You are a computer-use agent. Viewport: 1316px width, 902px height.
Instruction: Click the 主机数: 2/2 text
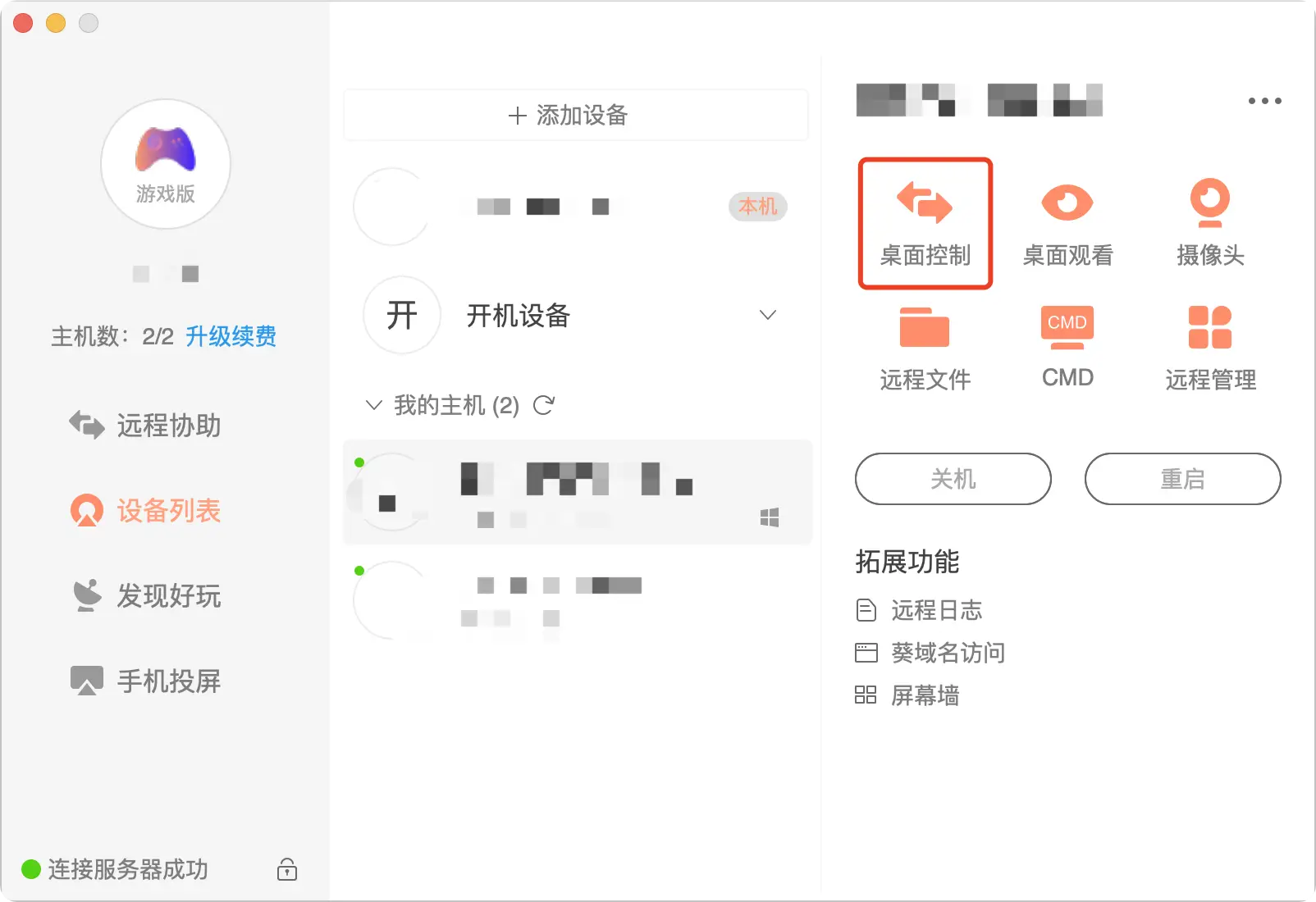(112, 336)
